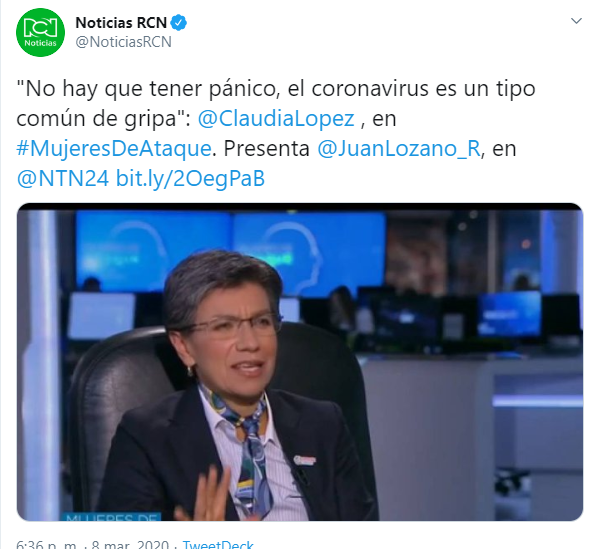Visit the @NoticiasRCN handle
Image resolution: width=597 pixels, height=549 pixels.
pos(123,42)
